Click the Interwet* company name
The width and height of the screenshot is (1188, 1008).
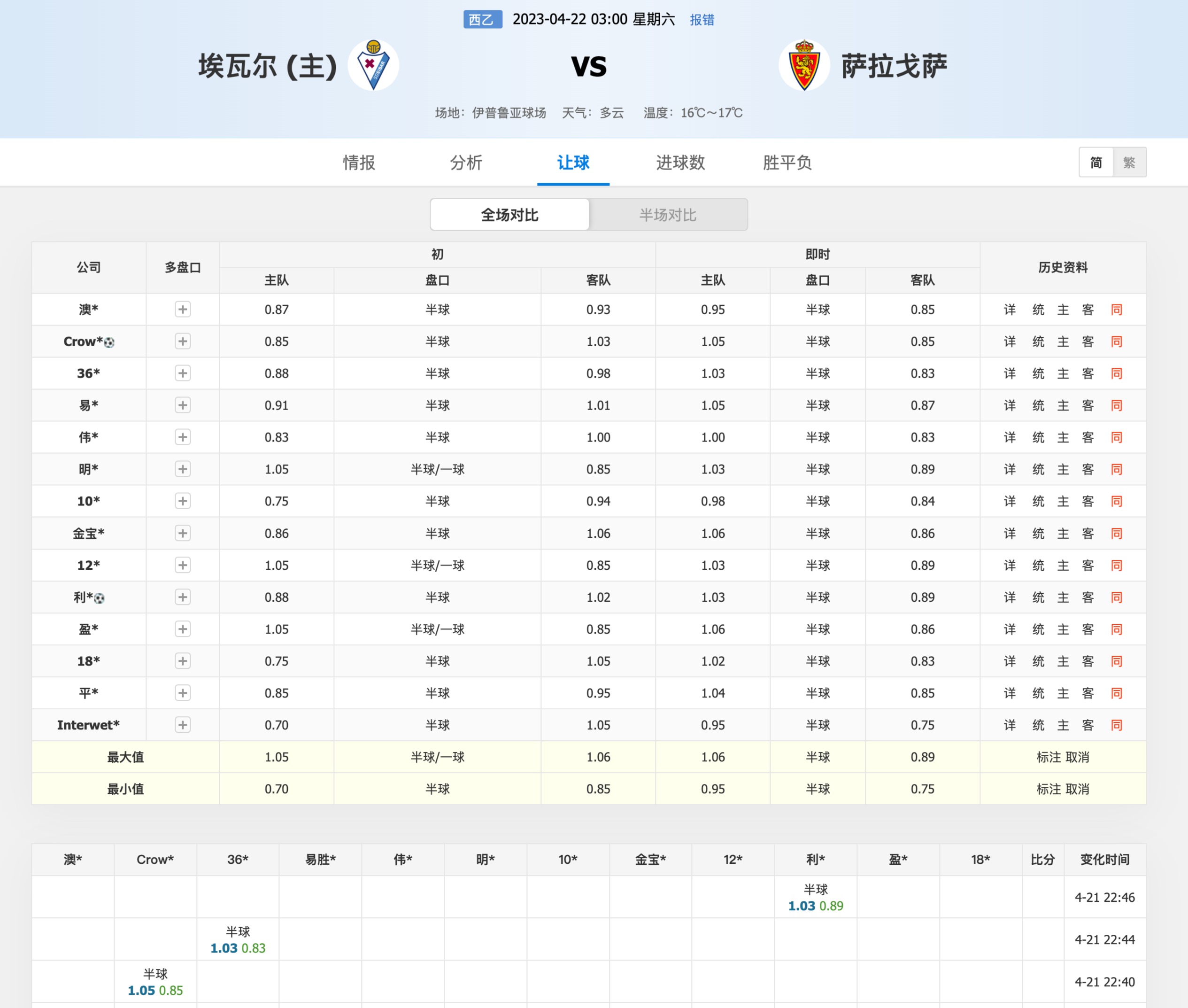(89, 725)
